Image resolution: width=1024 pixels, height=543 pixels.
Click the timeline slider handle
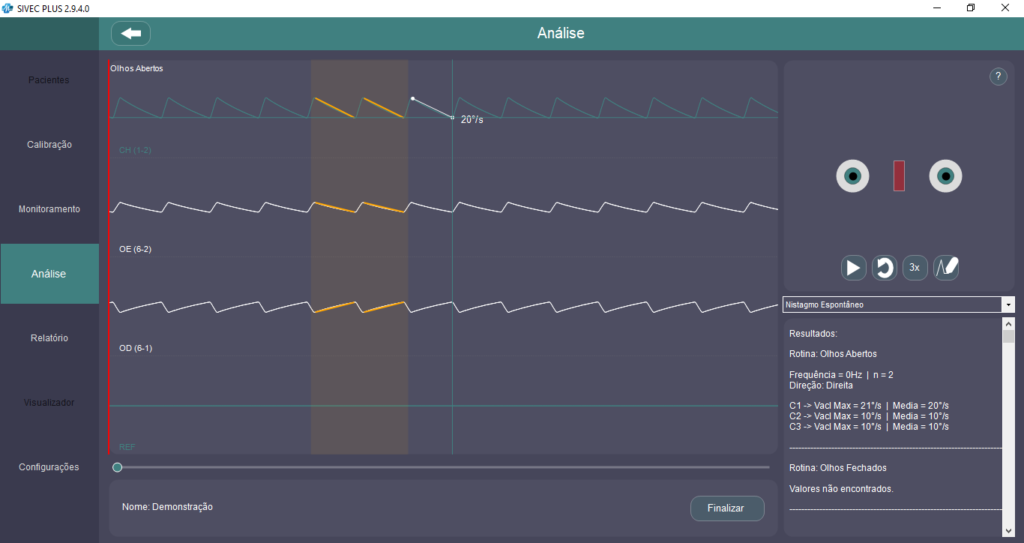pyautogui.click(x=118, y=467)
